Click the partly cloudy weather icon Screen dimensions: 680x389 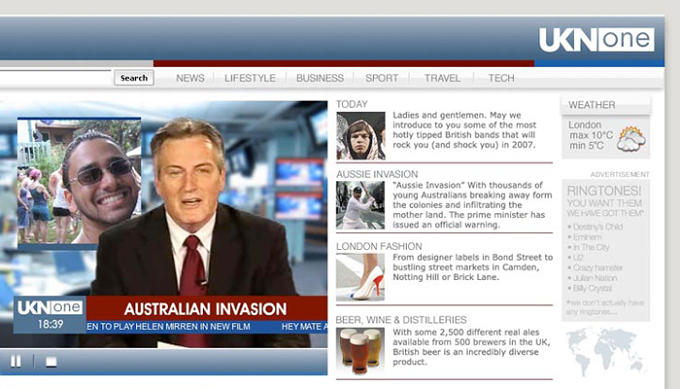click(x=631, y=139)
